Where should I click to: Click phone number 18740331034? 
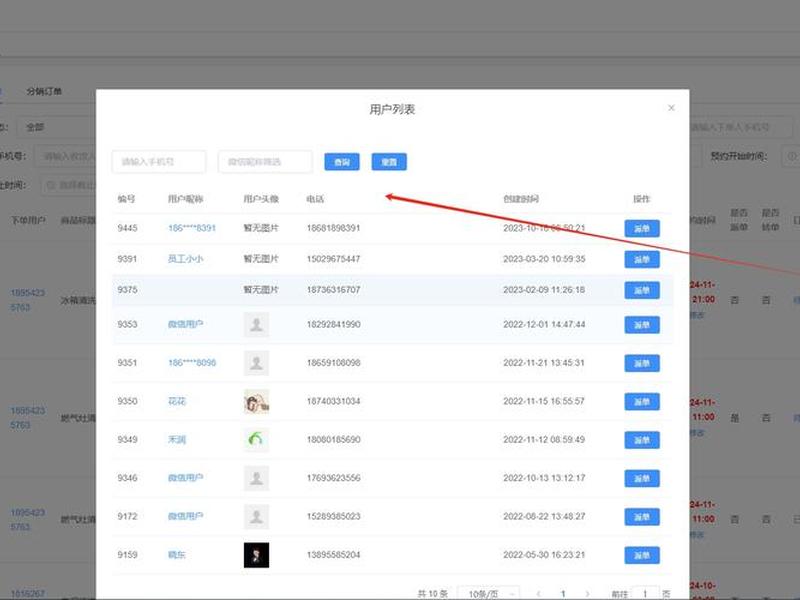(334, 401)
